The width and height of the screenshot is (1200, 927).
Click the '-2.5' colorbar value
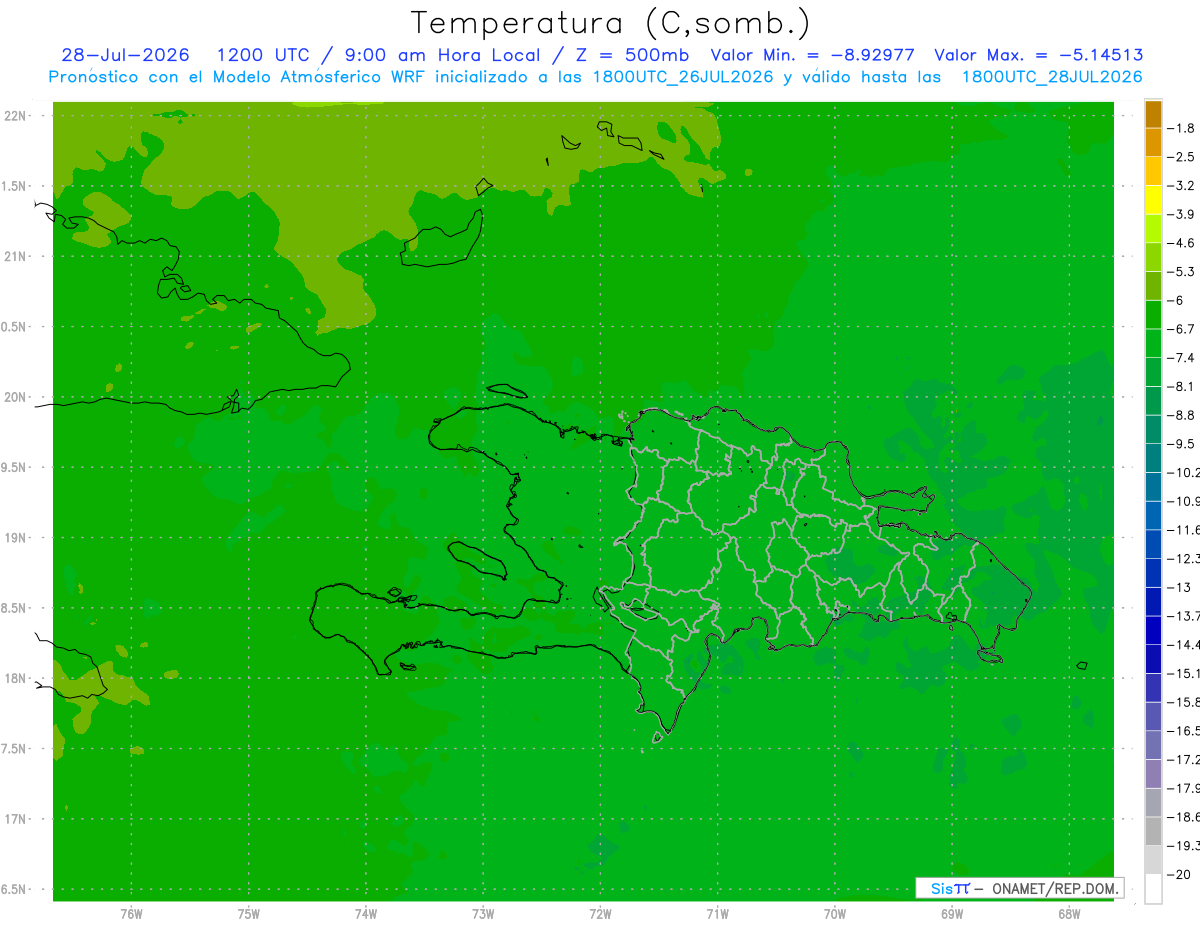point(1183,157)
